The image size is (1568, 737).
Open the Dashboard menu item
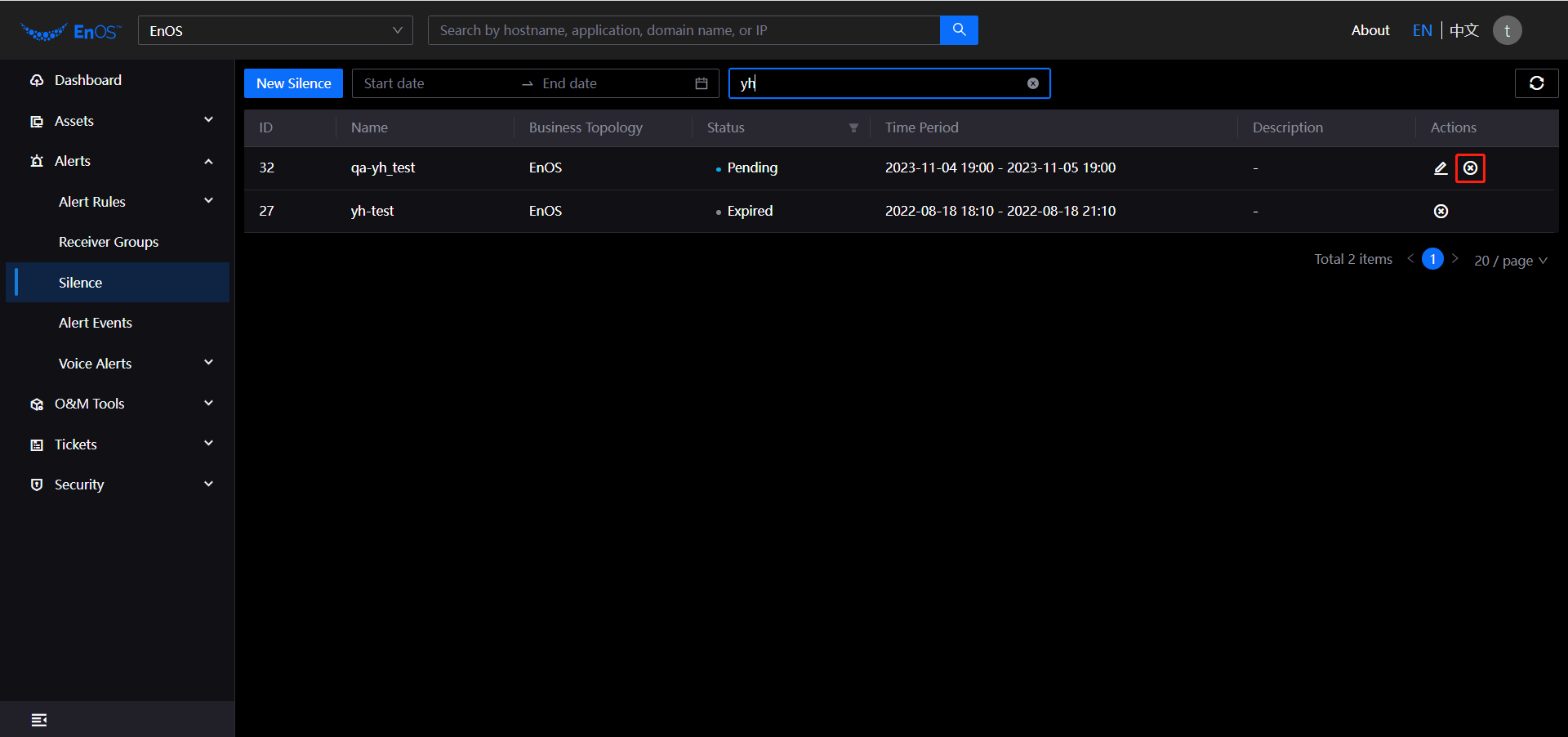[x=118, y=80]
